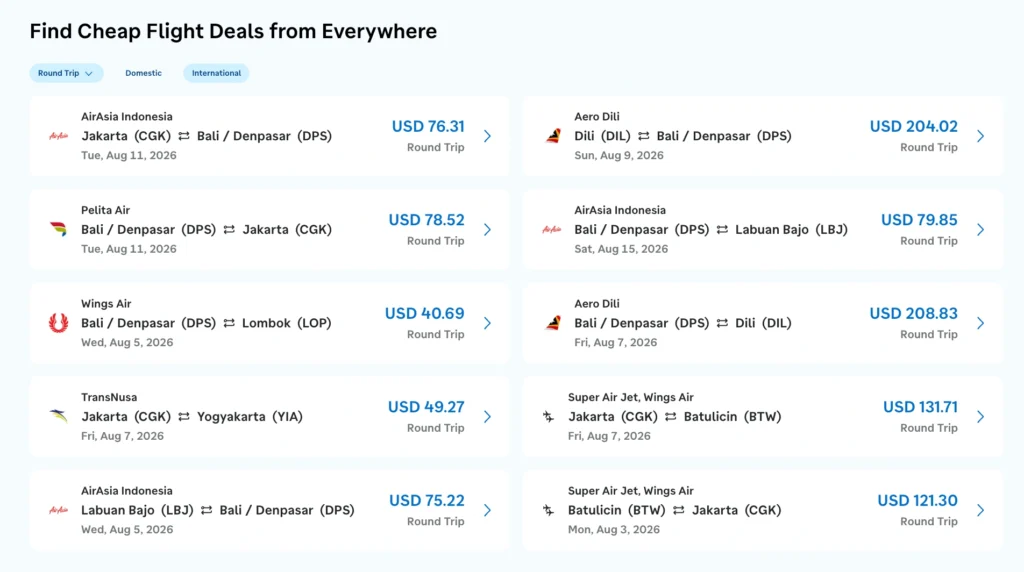
Task: Open chevron for USD 204.02 deal
Action: pos(980,136)
